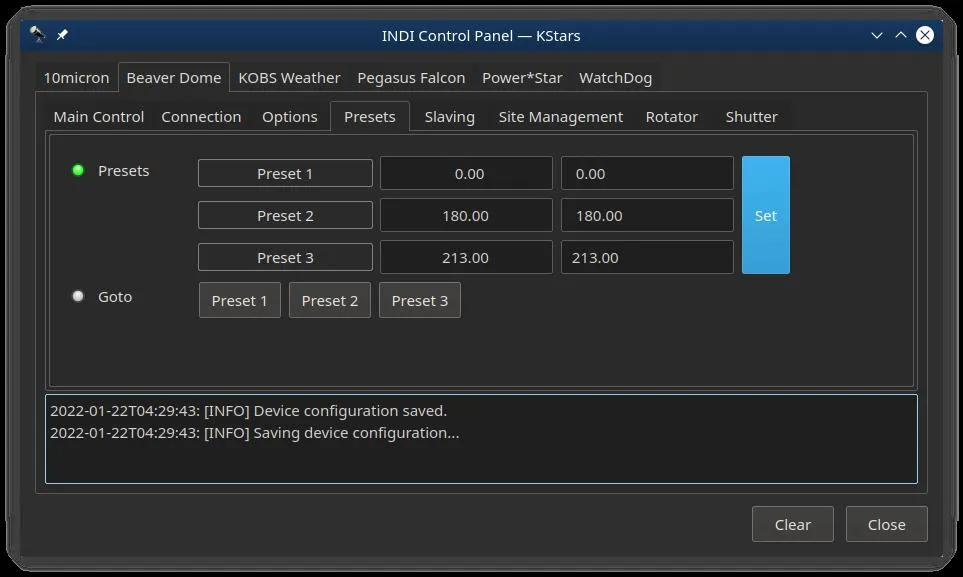The height and width of the screenshot is (577, 963).
Task: Click the Preset 3 name box in Presets row
Action: coord(285,257)
